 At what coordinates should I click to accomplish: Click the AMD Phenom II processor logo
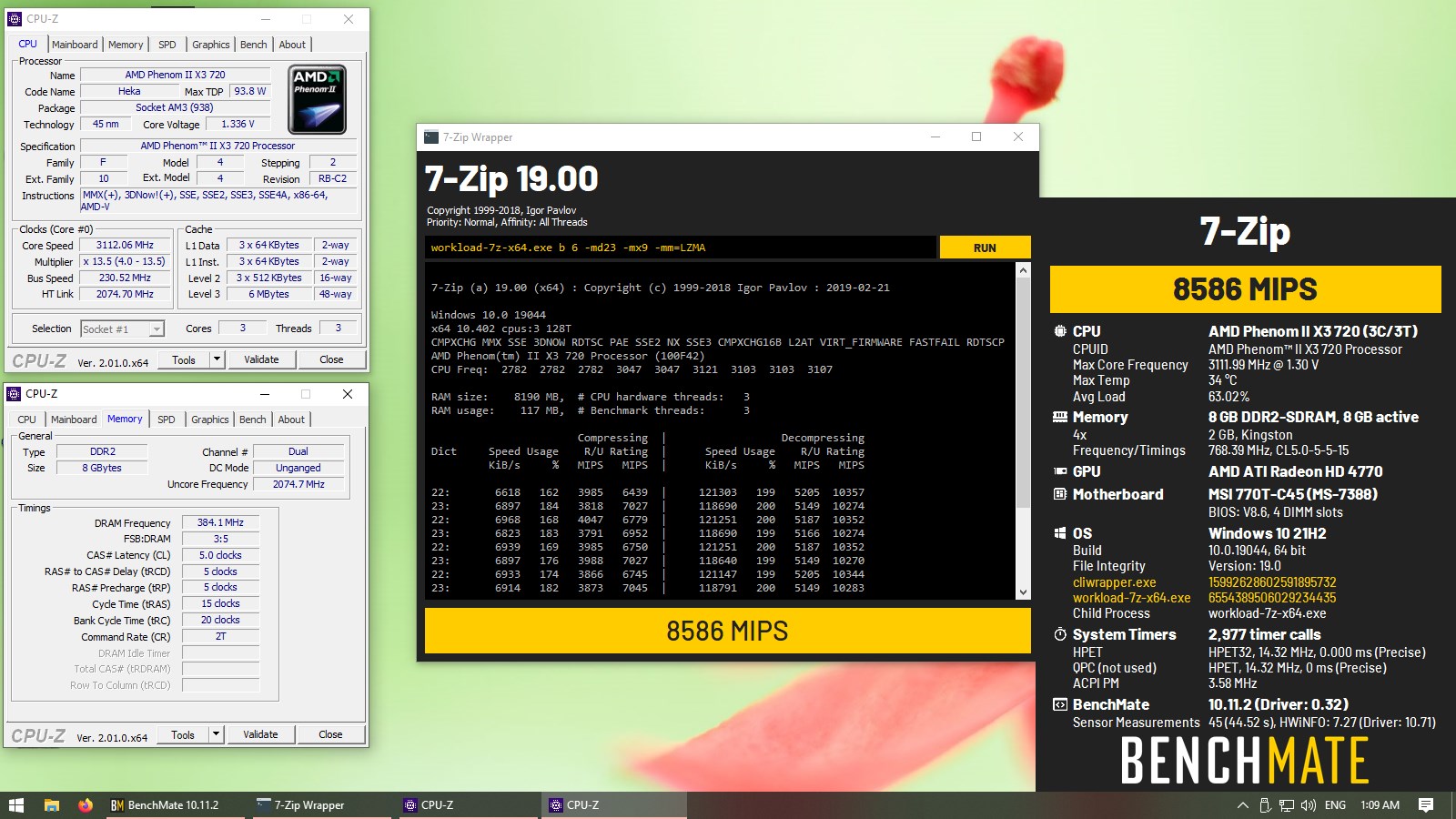coord(317,99)
